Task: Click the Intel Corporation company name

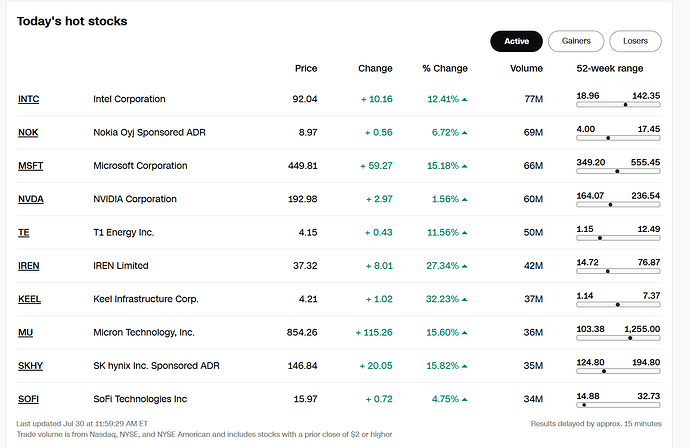Action: tap(129, 99)
